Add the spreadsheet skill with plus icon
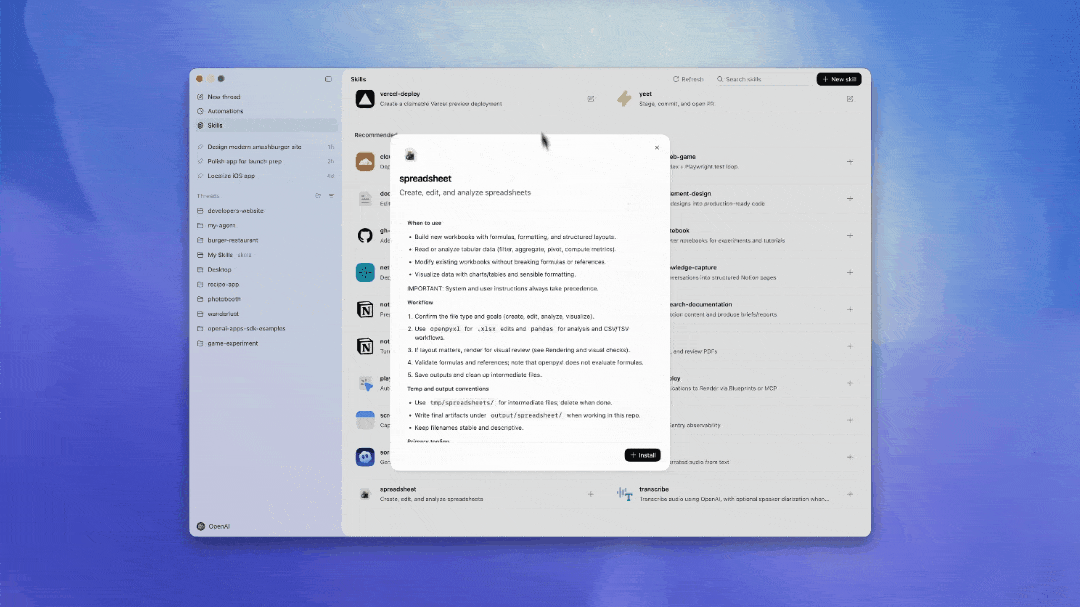The height and width of the screenshot is (607, 1080). 591,494
